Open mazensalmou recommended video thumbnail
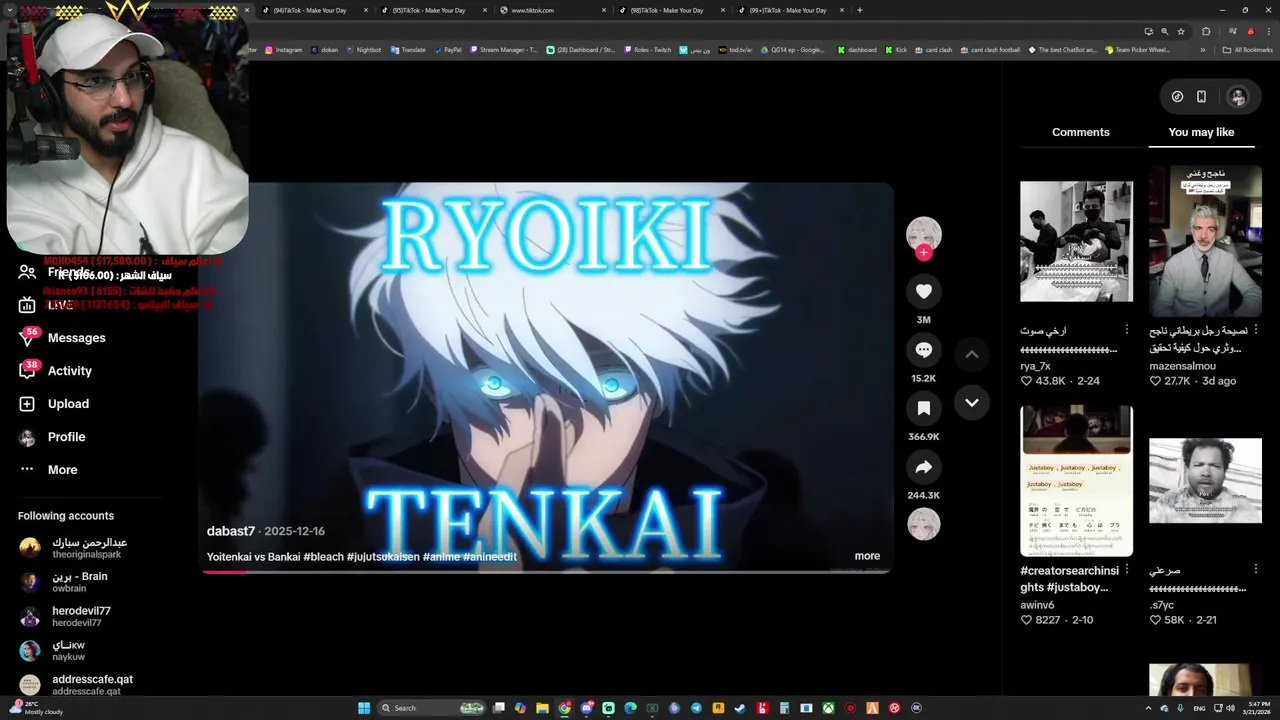 pyautogui.click(x=1205, y=241)
